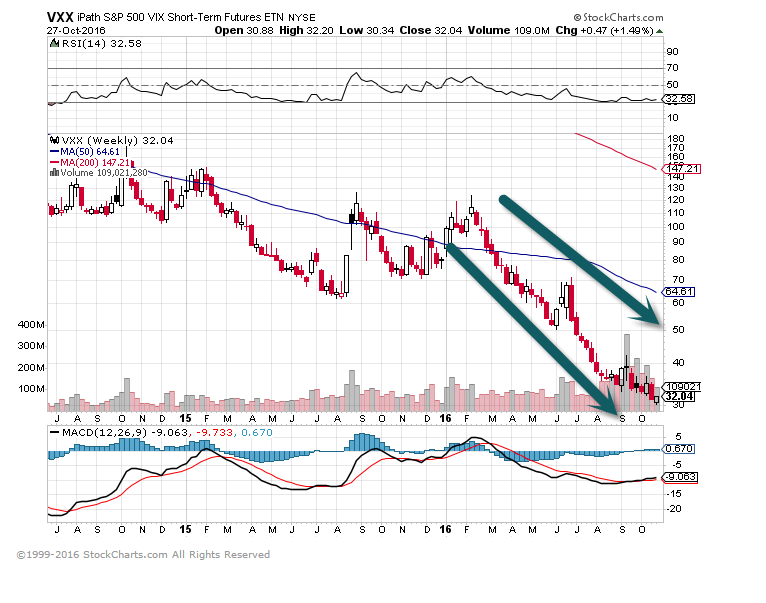
Task: Click the red 147.21 price tag on the right axis
Action: (682, 169)
